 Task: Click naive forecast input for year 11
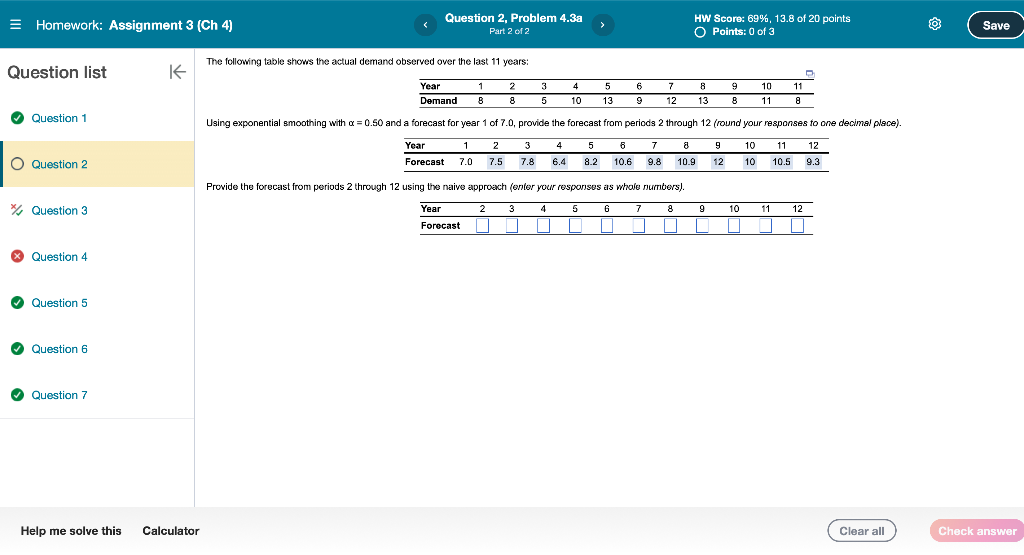click(765, 225)
